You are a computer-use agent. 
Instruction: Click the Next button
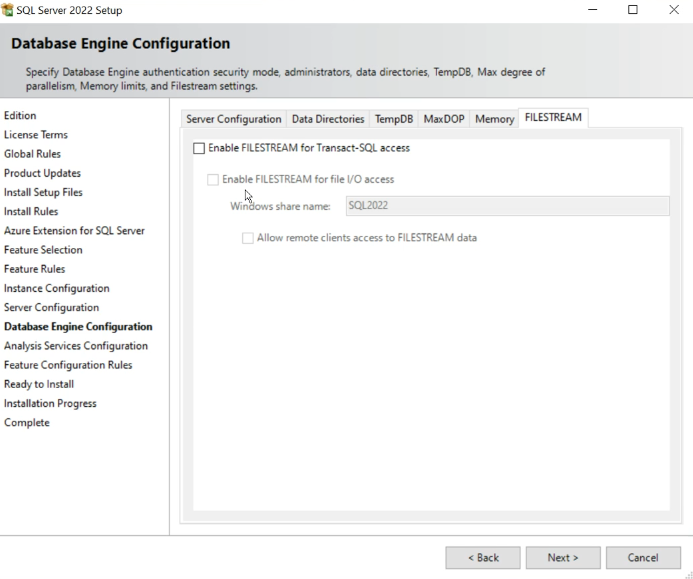pos(563,558)
